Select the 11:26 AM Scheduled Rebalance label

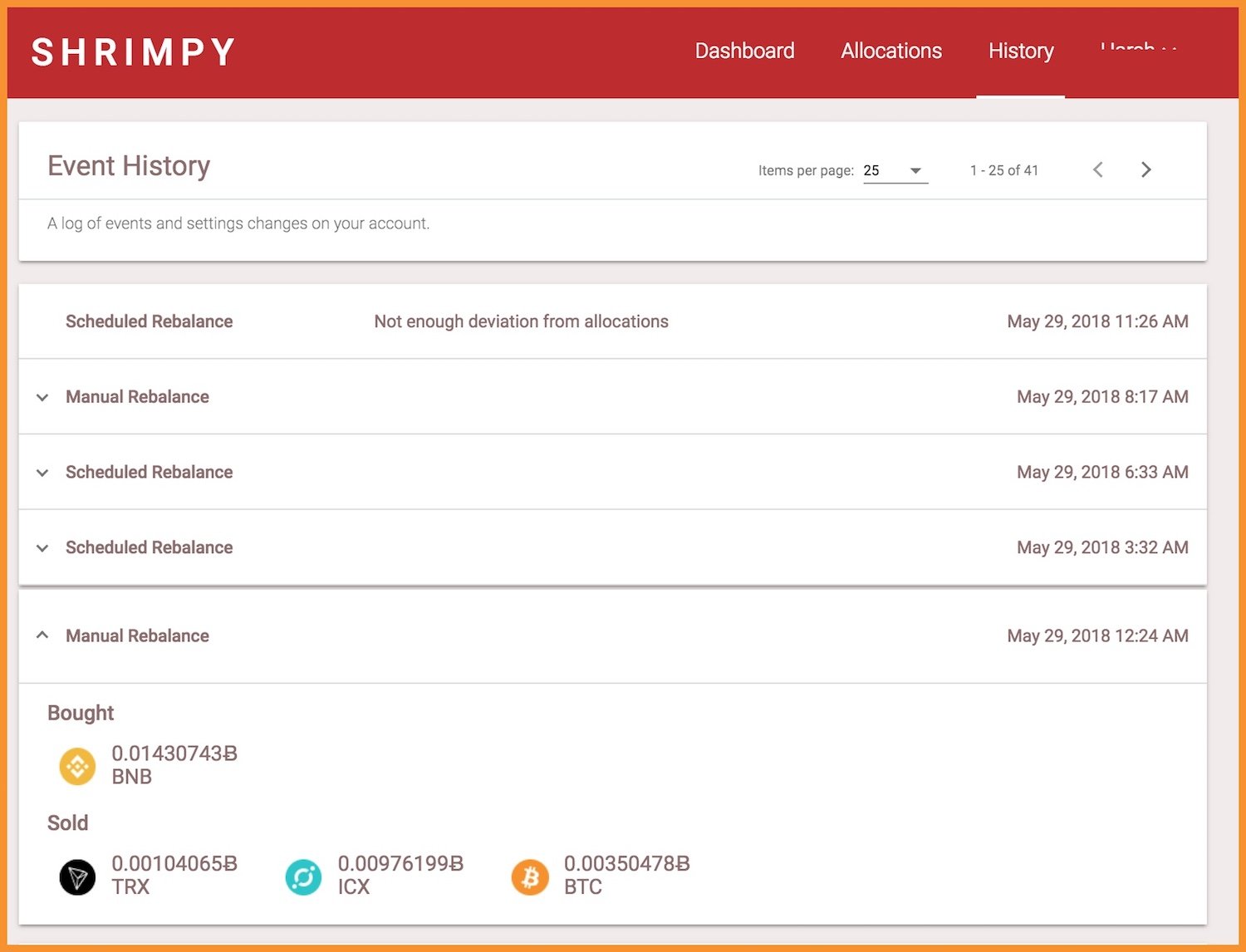150,321
